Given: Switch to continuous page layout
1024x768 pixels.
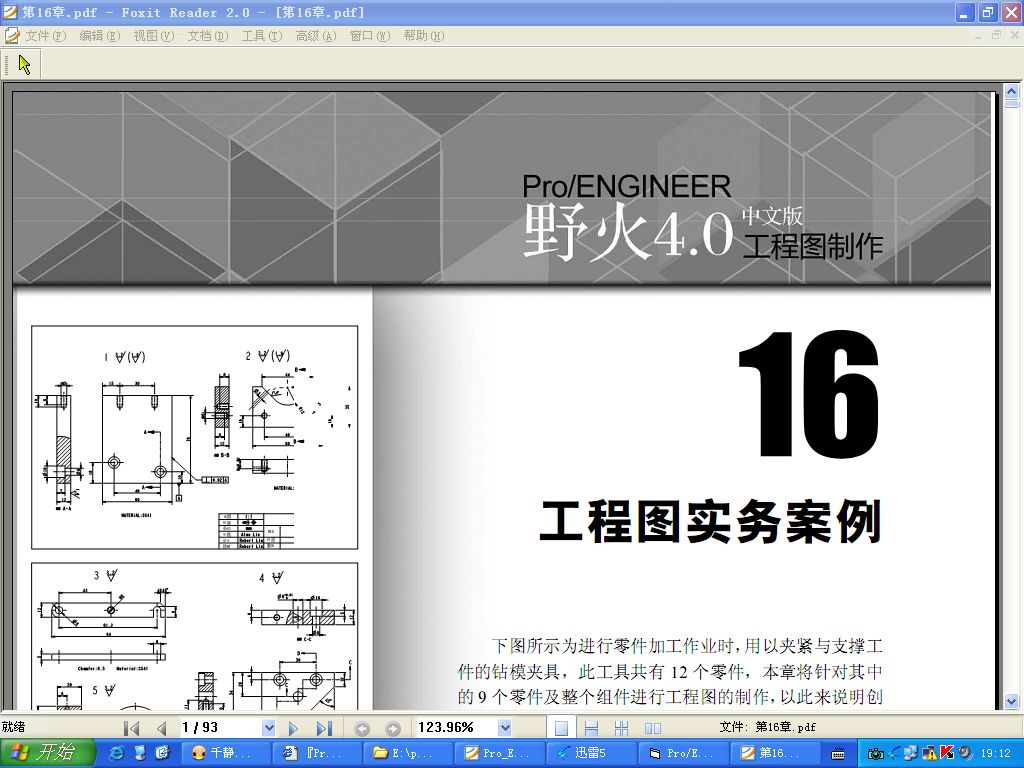Looking at the screenshot, I should [x=591, y=728].
